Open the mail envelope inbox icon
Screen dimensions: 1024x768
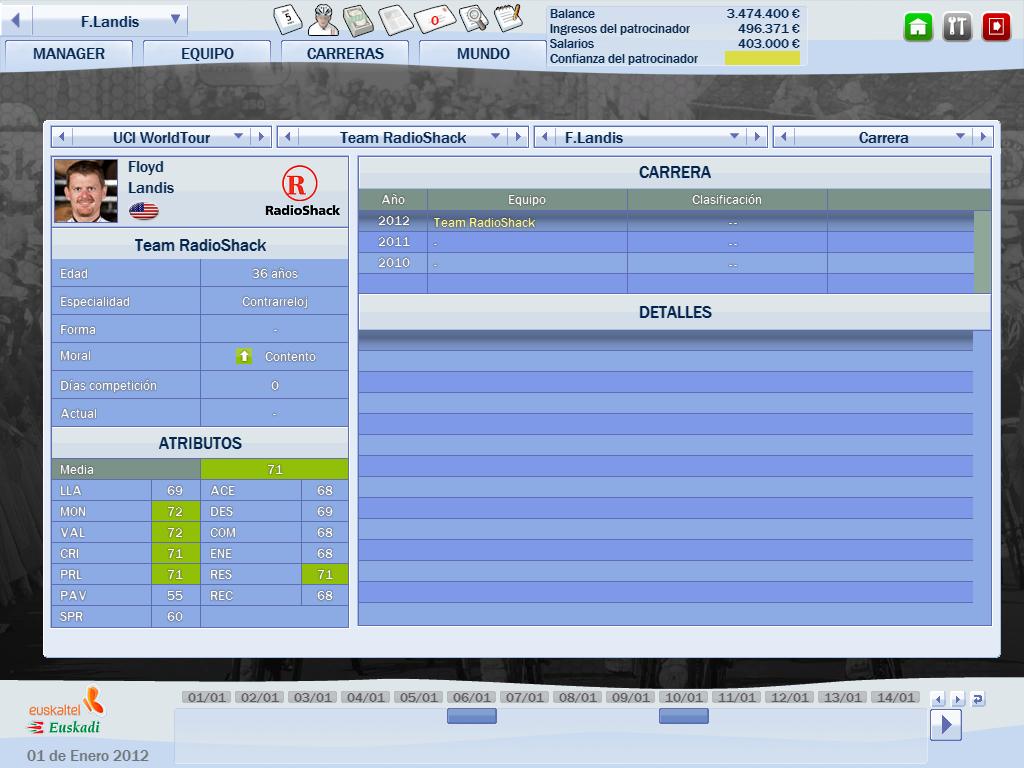click(435, 18)
